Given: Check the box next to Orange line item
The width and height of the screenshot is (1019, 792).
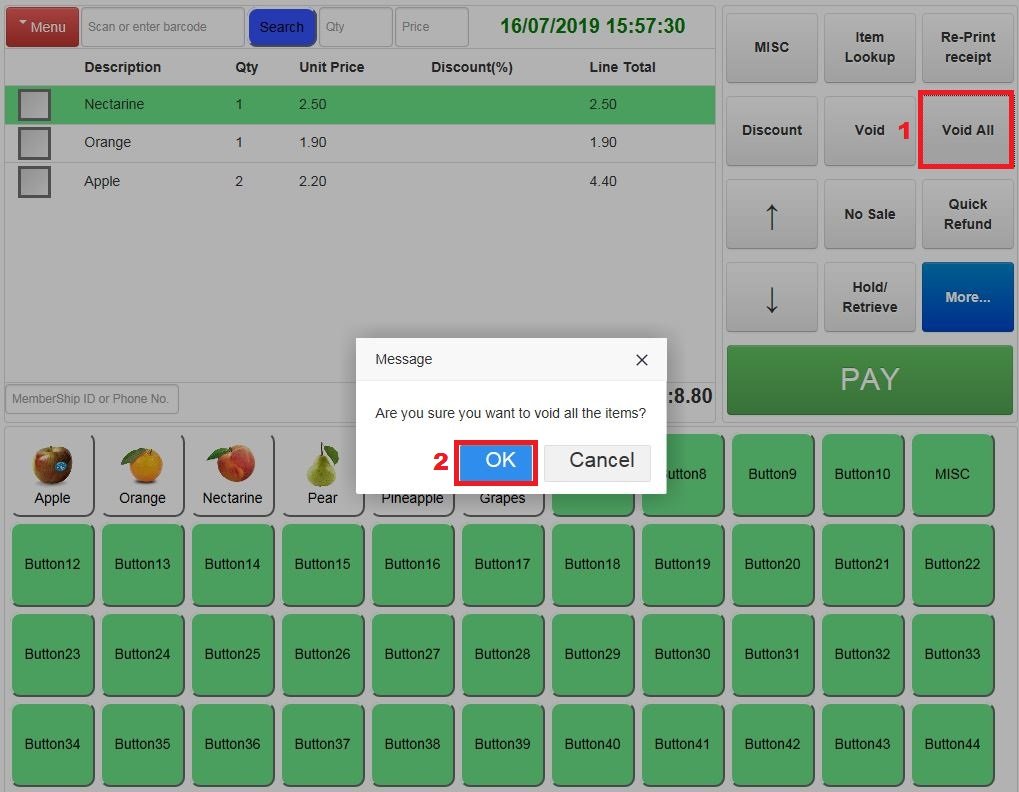Looking at the screenshot, I should (34, 142).
